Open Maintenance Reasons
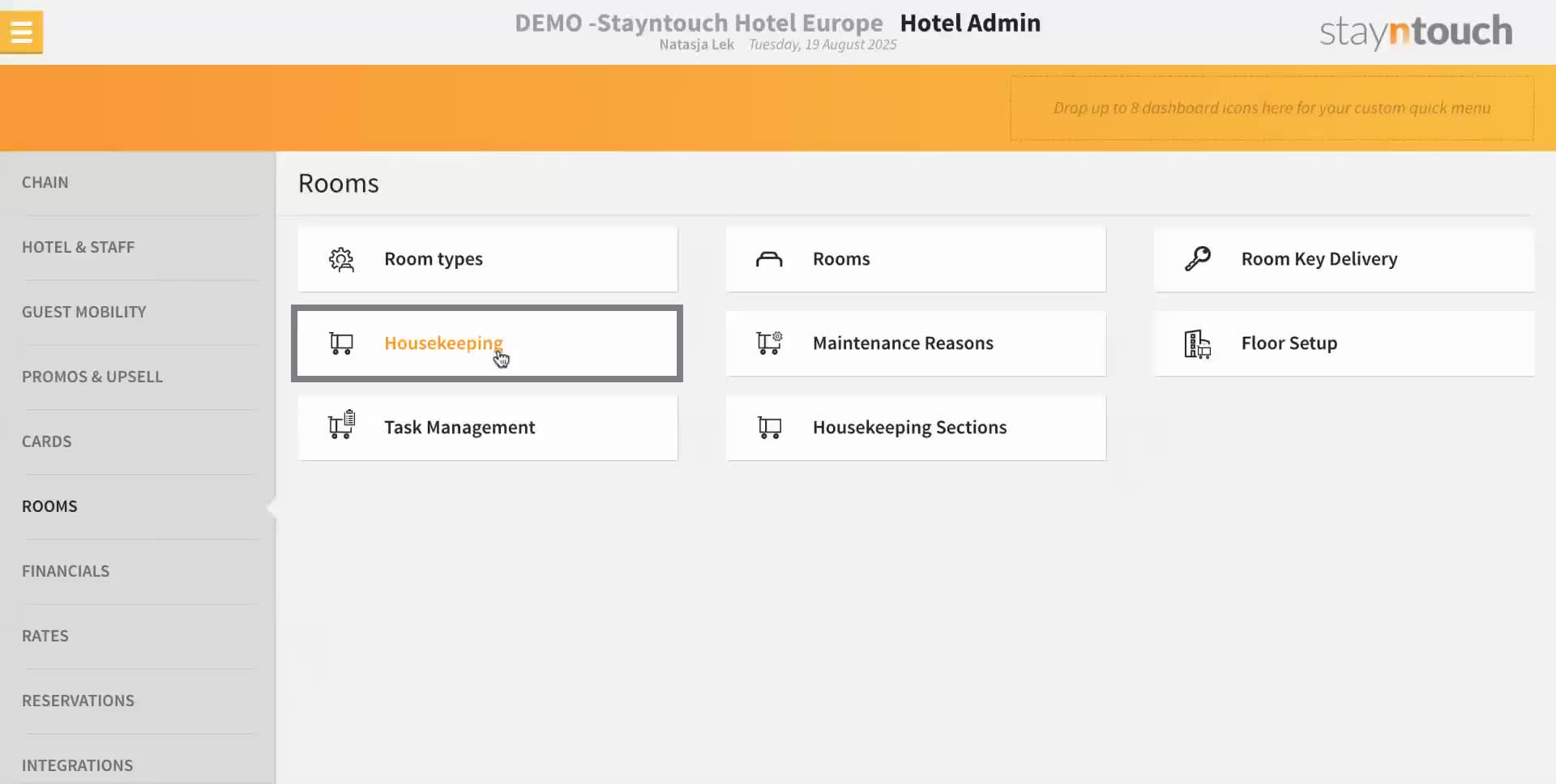The height and width of the screenshot is (784, 1556). click(916, 343)
